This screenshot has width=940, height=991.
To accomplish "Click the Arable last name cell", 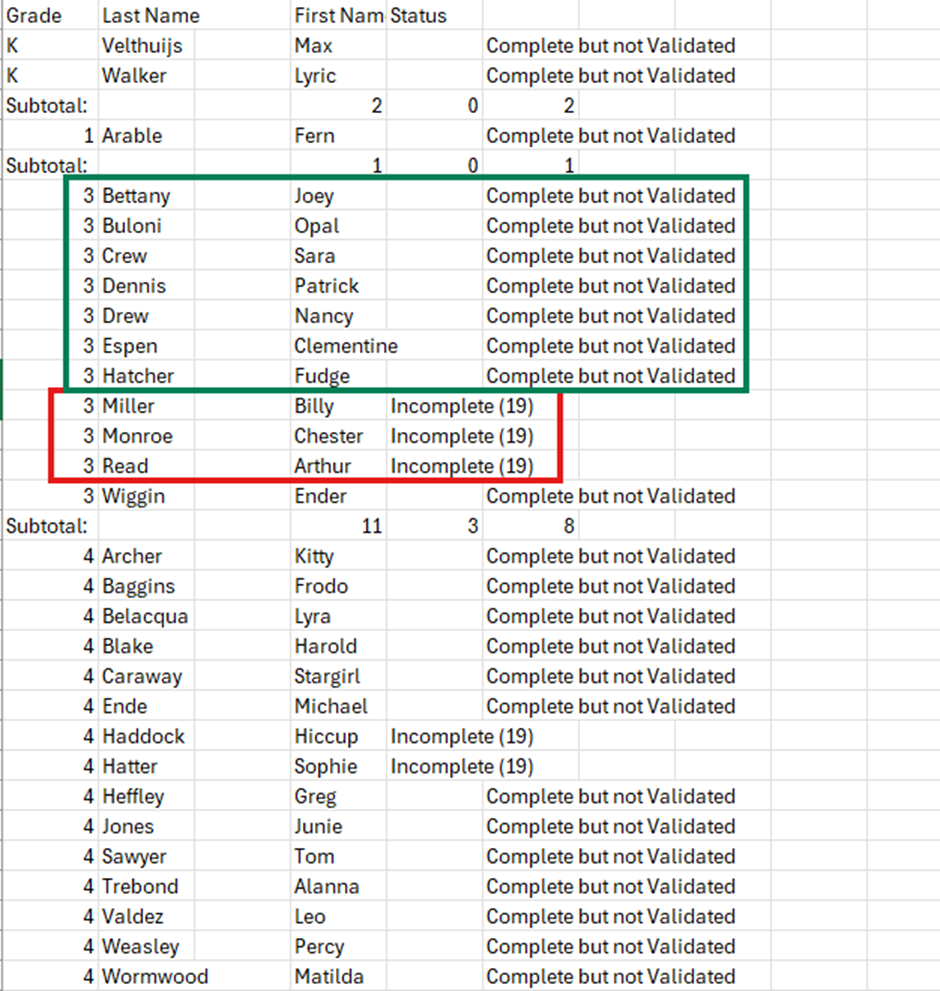I will pyautogui.click(x=147, y=136).
